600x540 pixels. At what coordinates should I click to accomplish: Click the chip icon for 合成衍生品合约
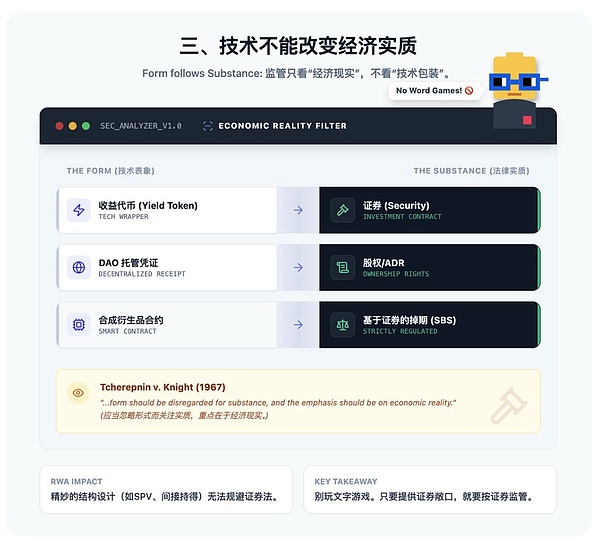tap(78, 325)
